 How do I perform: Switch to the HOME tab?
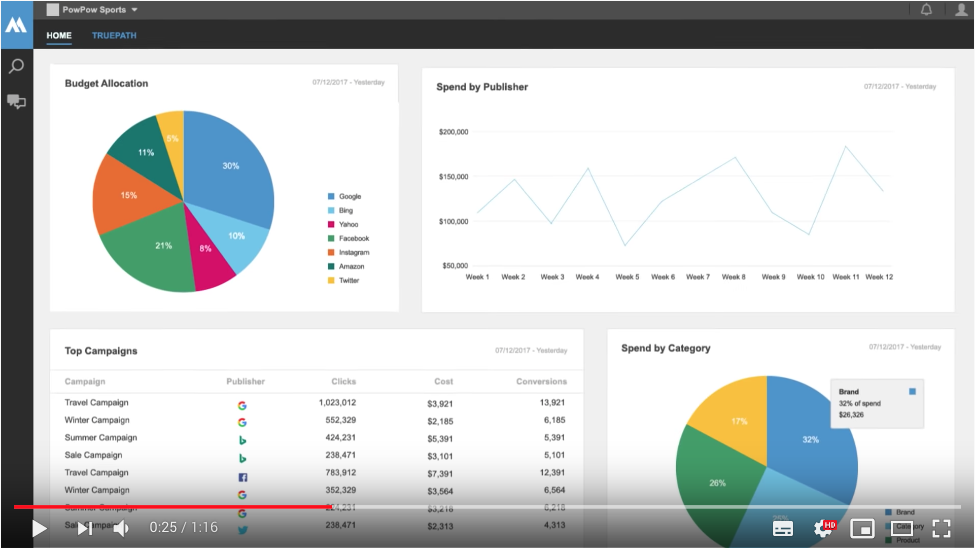[58, 35]
